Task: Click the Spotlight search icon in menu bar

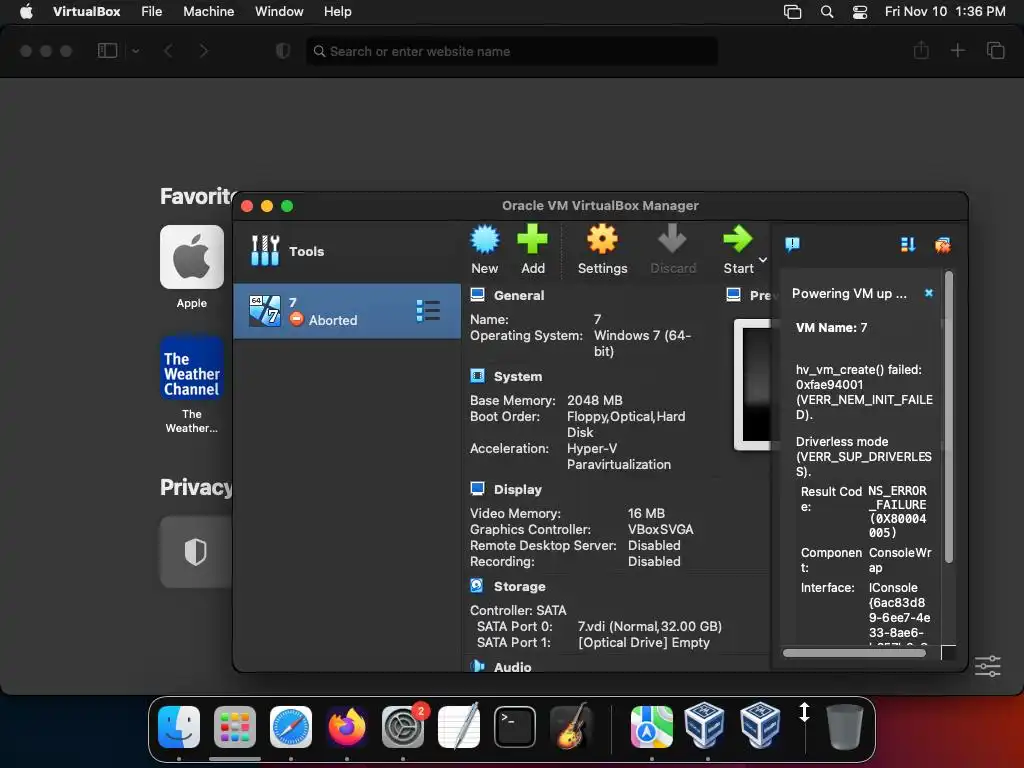Action: (827, 12)
